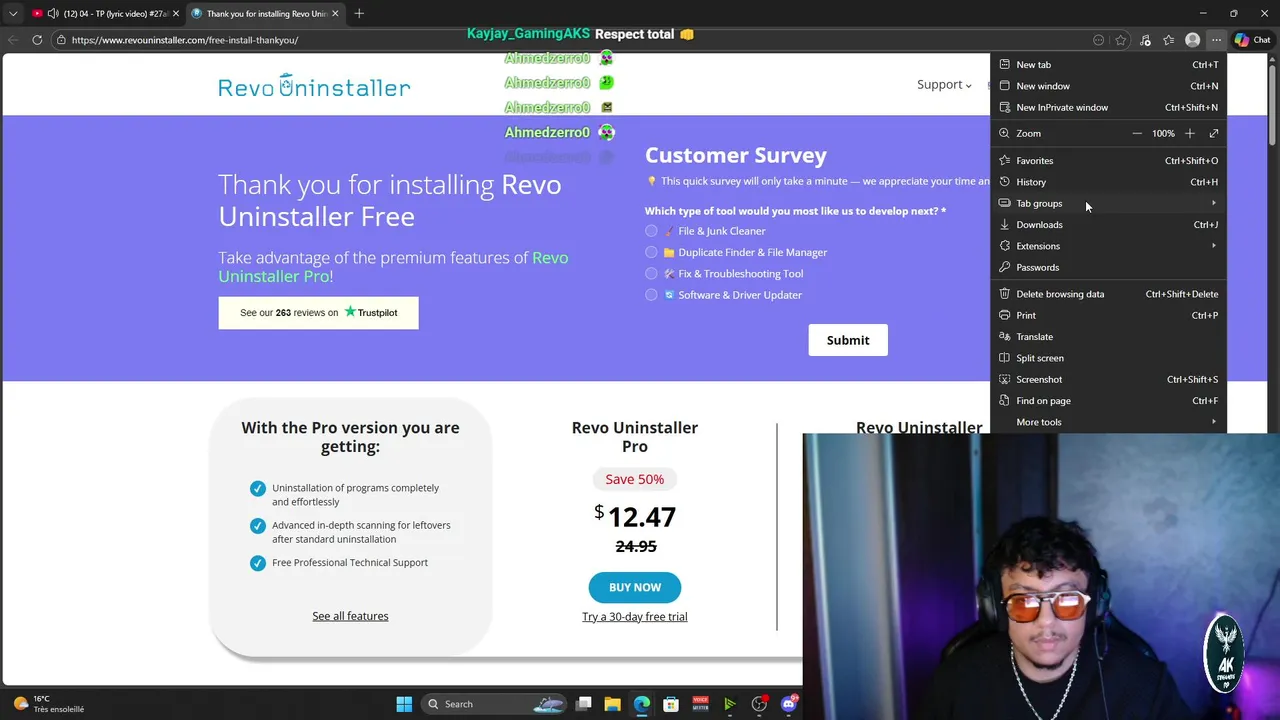Mute the YouTube tab via speaker icon
This screenshot has width=1280, height=720.
(x=52, y=13)
